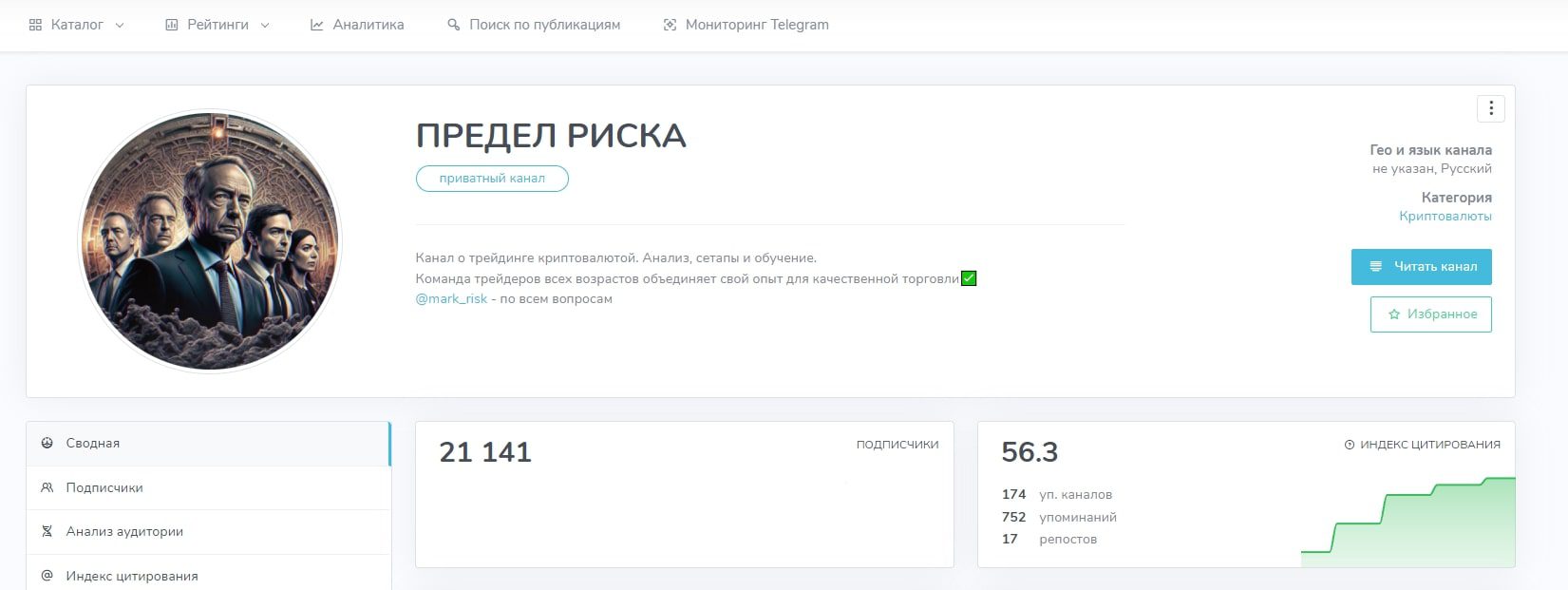Viewport: 1568px width, 590px height.
Task: Click the channel avatar image
Action: tap(209, 239)
